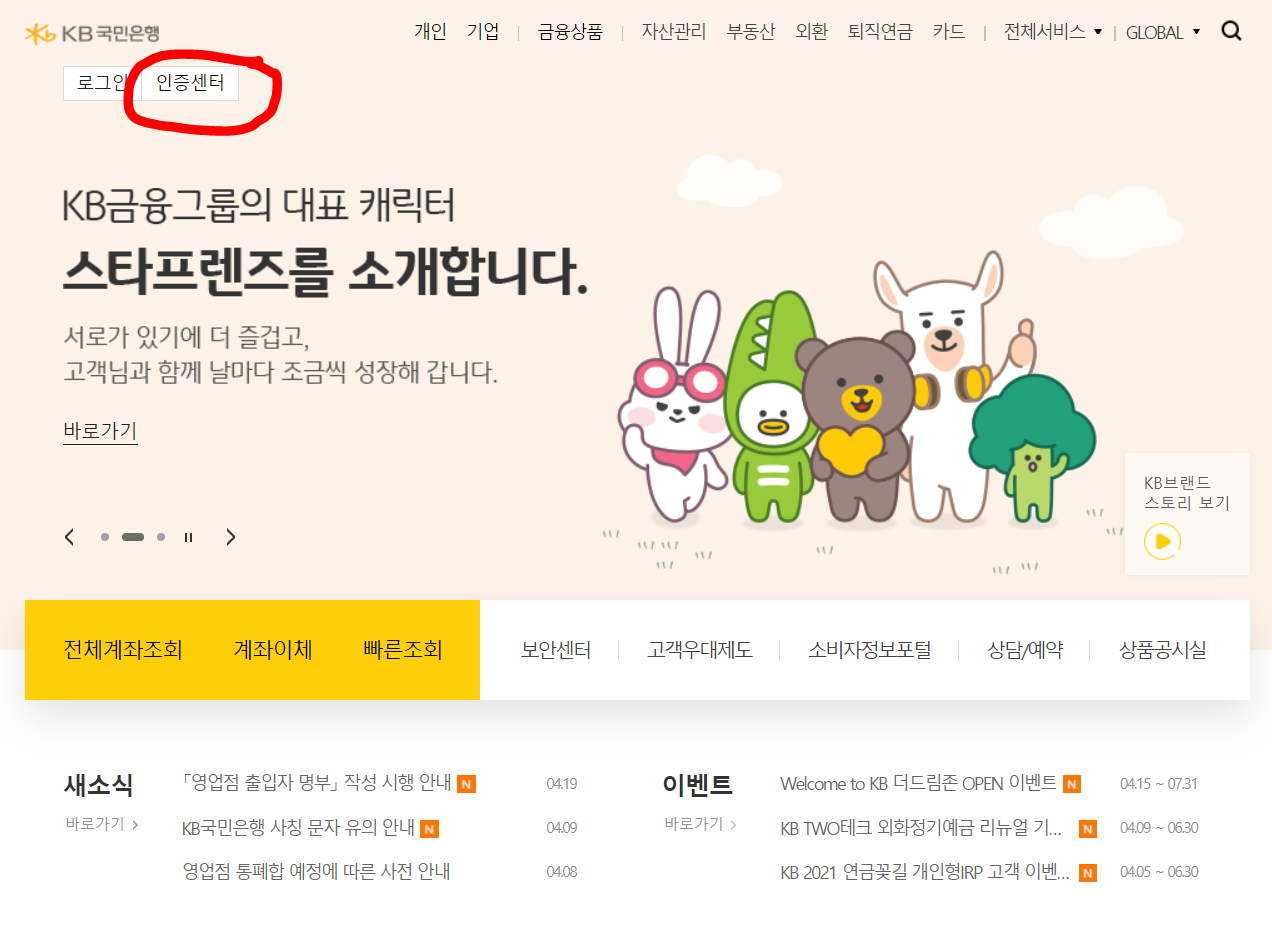Viewport: 1272px width, 931px height.
Task: Select the first banner indicator dot
Action: click(105, 537)
